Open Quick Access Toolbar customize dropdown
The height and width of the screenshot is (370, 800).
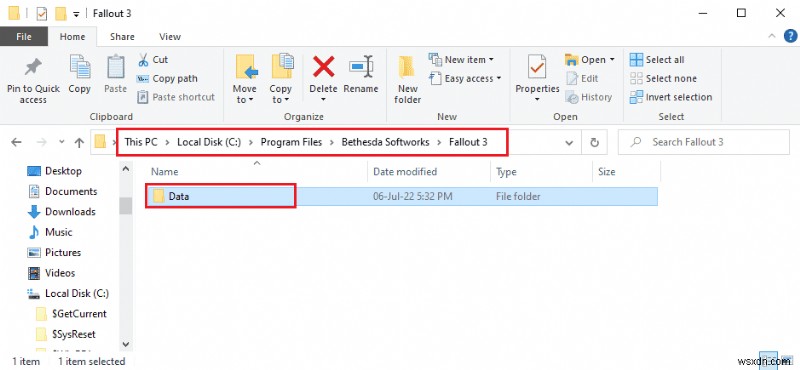pos(76,14)
